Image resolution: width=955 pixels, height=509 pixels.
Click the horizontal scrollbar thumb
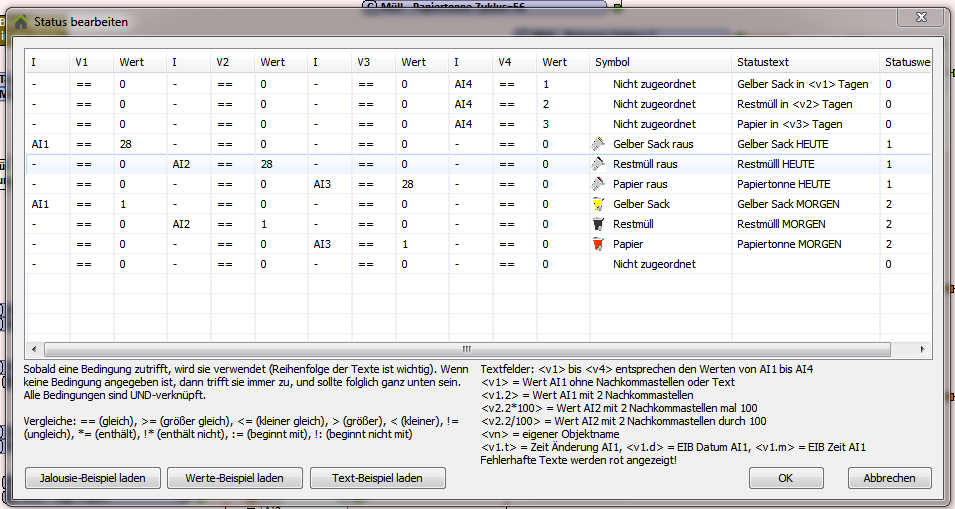click(x=467, y=349)
